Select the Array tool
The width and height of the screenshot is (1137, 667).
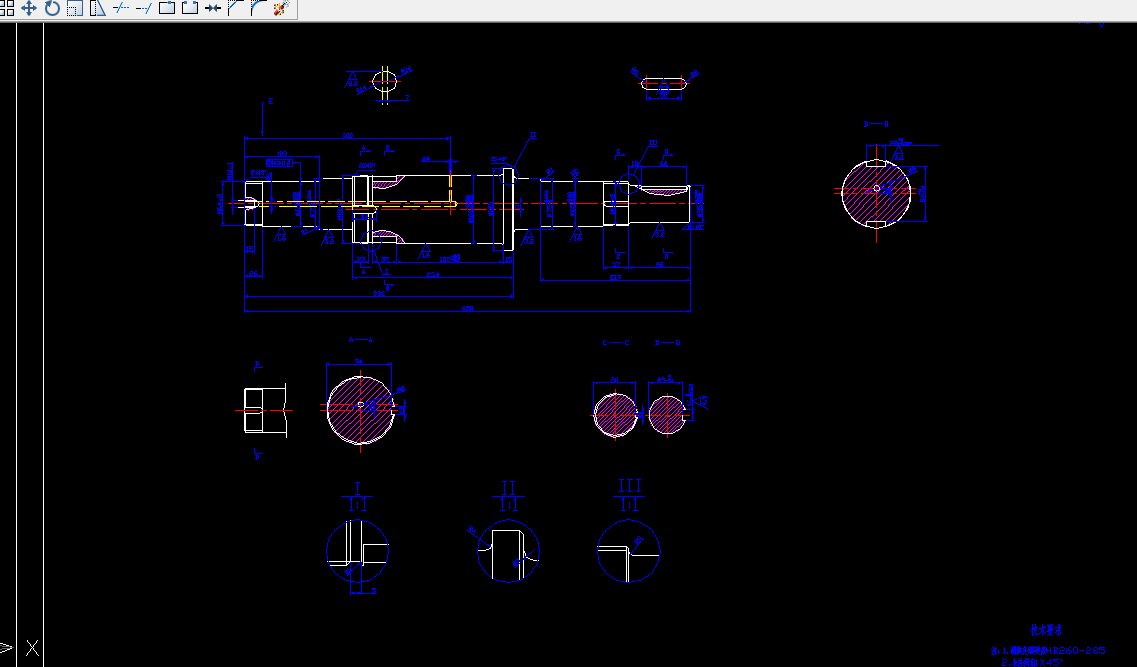click(7, 8)
